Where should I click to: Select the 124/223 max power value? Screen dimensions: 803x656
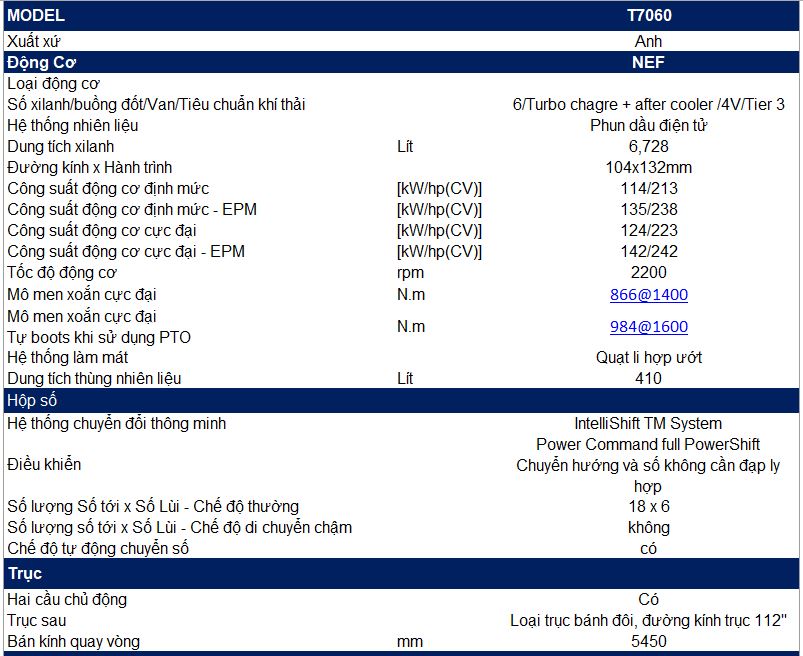(649, 230)
